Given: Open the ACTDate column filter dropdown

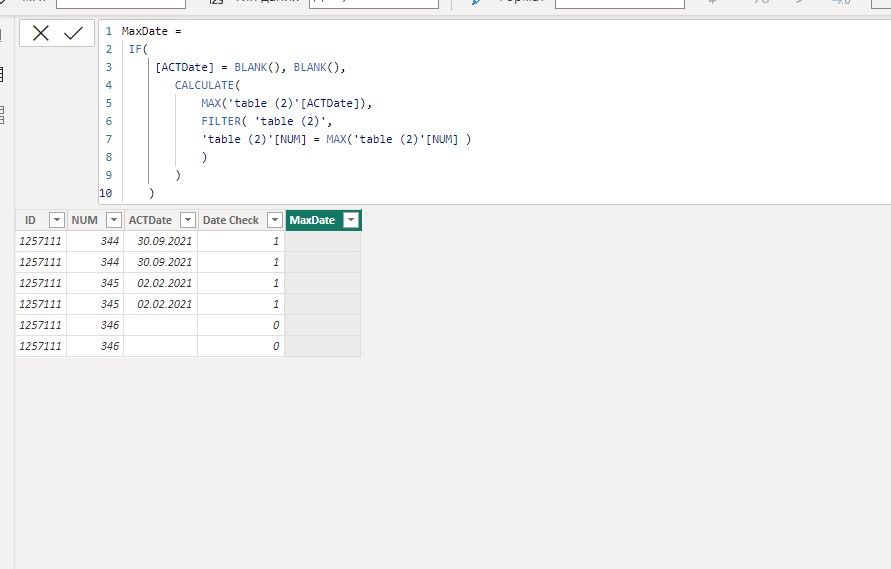Looking at the screenshot, I should pos(188,220).
